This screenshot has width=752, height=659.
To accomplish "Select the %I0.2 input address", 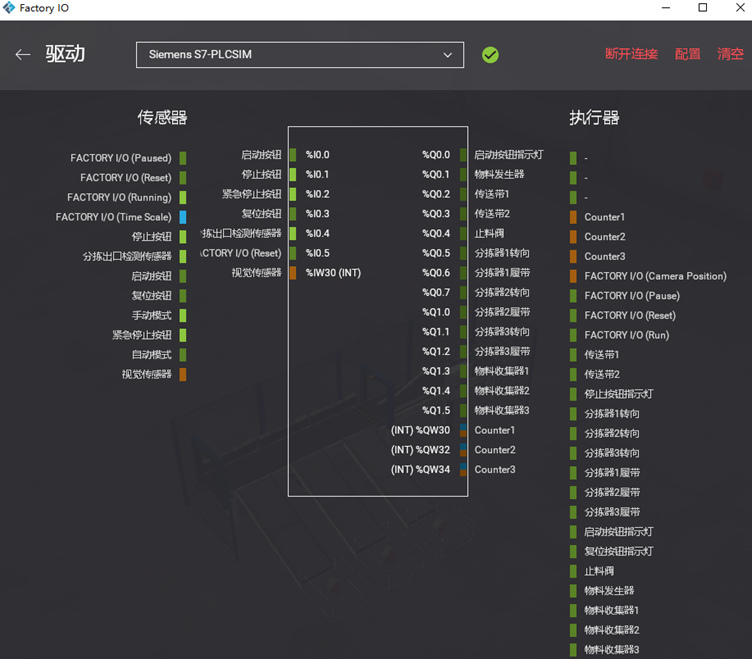I will (317, 194).
